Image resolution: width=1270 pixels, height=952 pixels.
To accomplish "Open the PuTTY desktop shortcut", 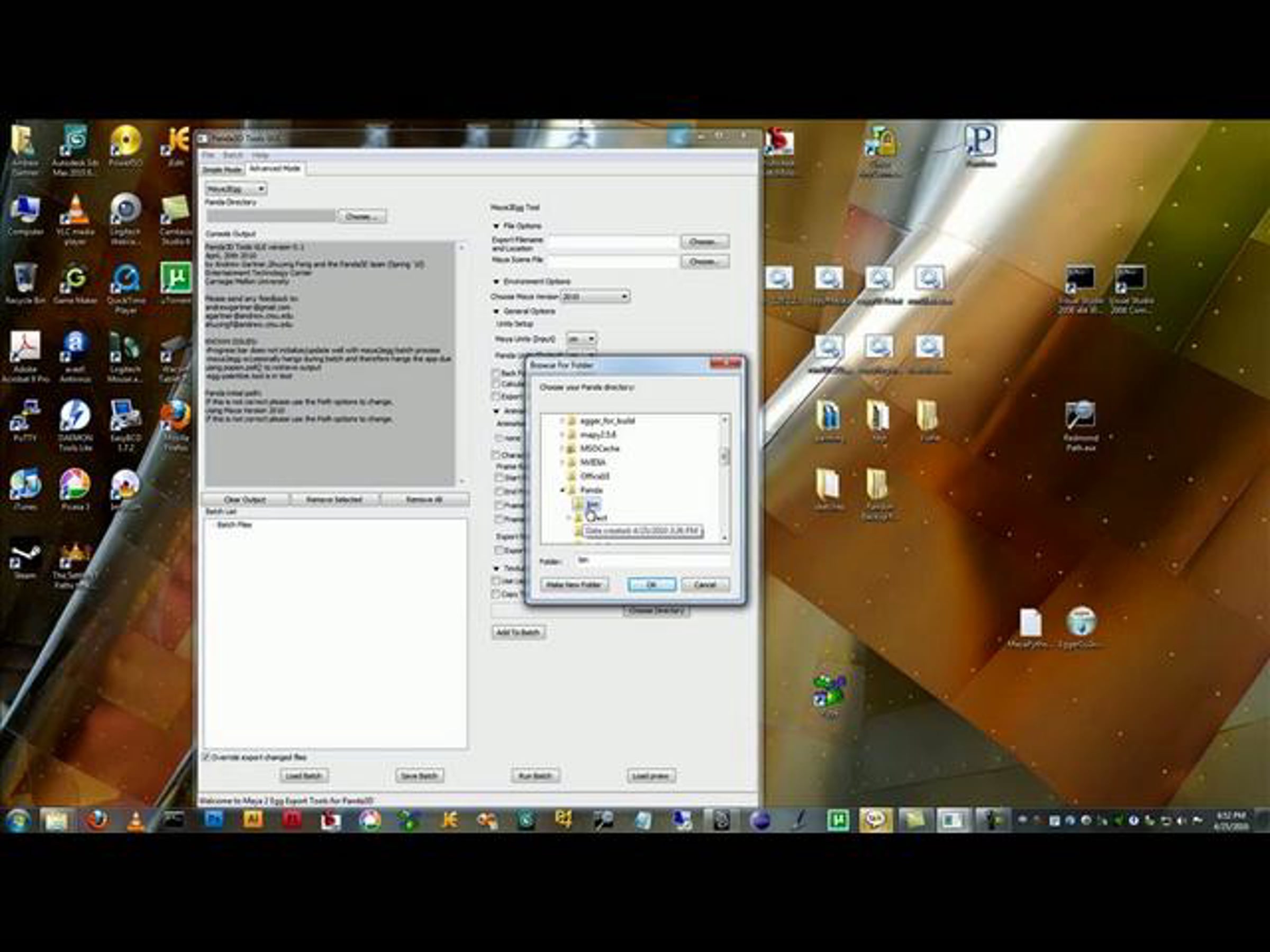I will tap(25, 420).
